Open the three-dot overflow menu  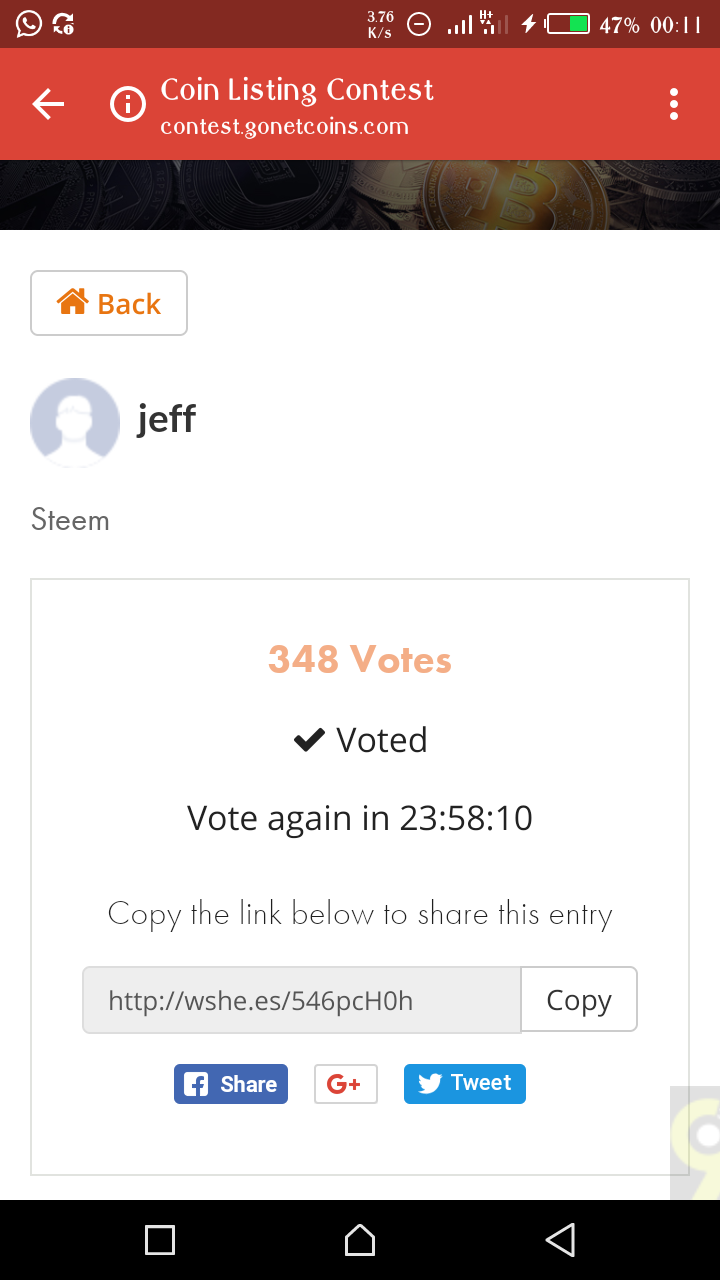coord(674,104)
